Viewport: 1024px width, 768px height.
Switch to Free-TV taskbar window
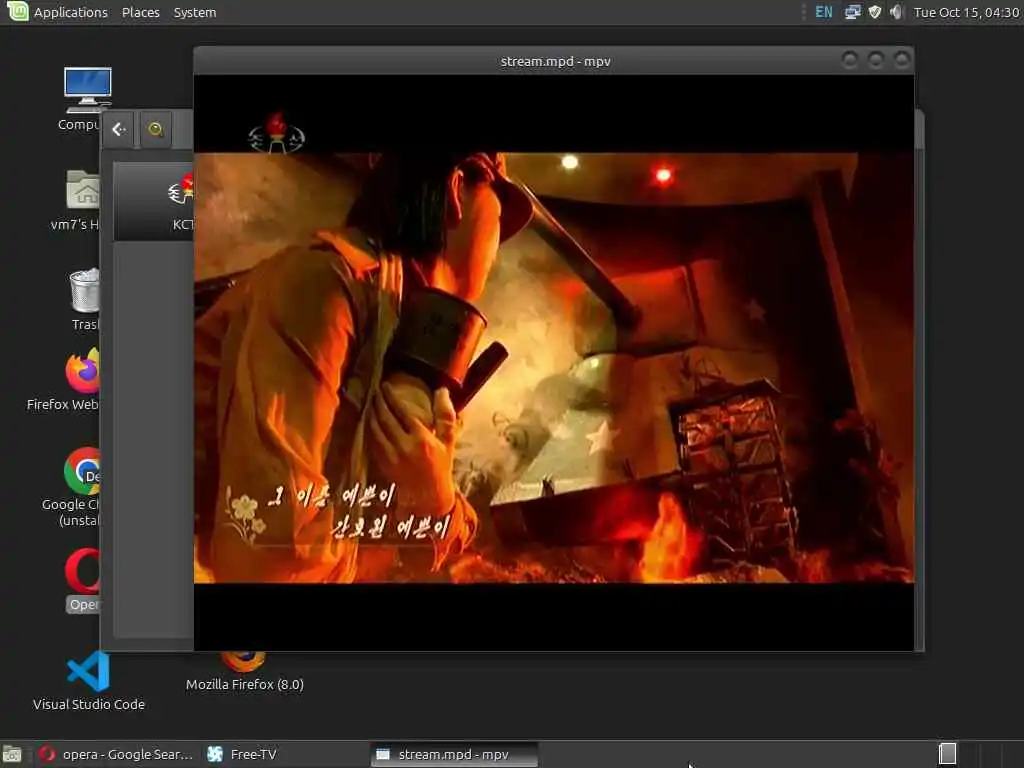[243, 754]
